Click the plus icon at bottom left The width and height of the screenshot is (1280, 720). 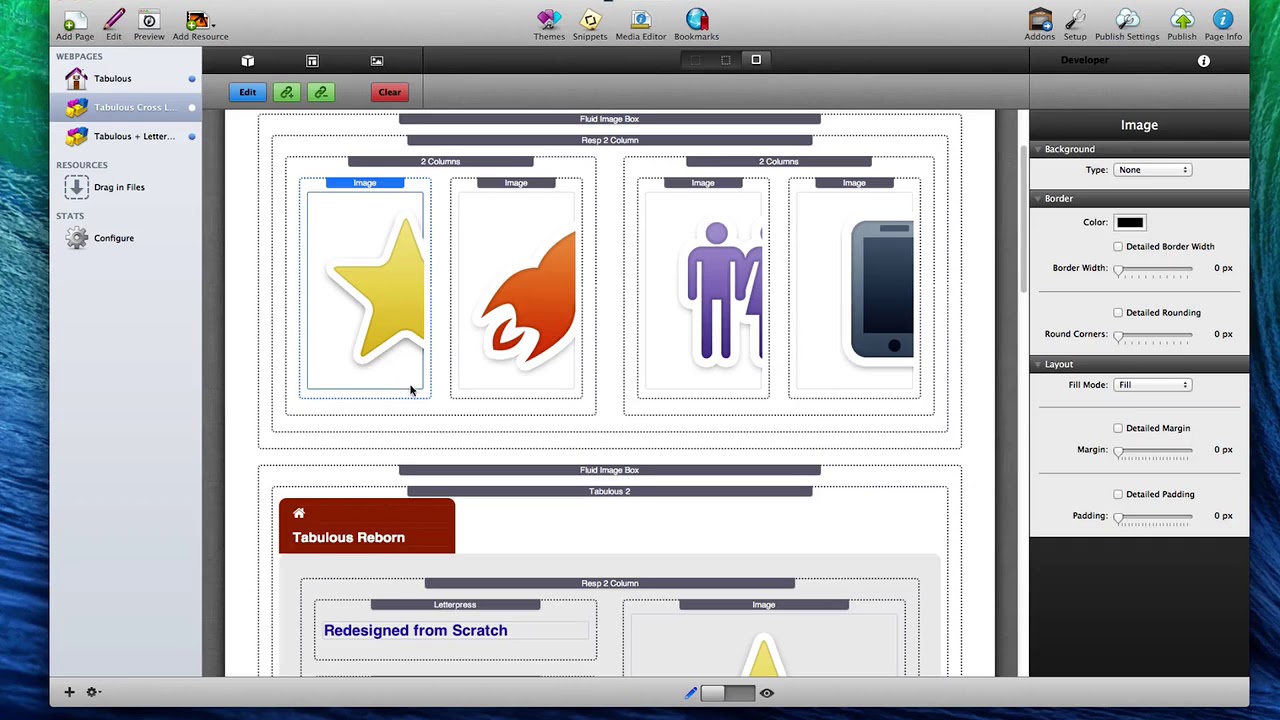coord(69,692)
